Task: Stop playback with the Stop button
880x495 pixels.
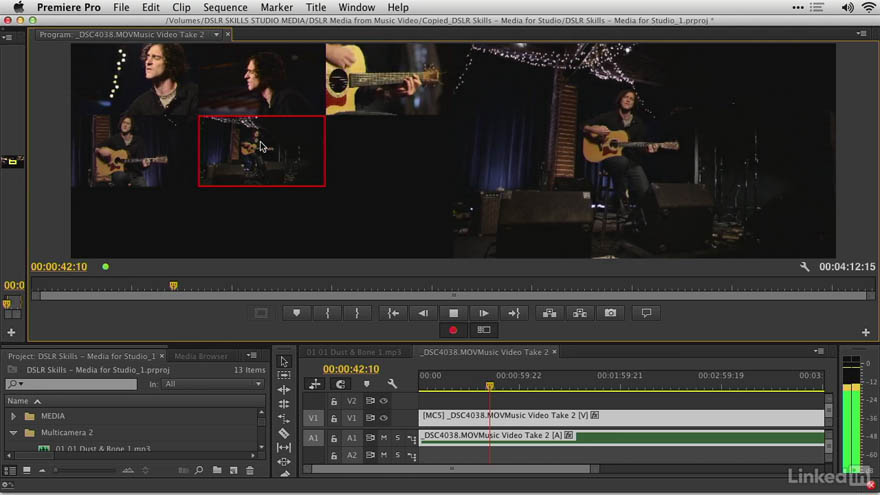Action: pos(453,313)
